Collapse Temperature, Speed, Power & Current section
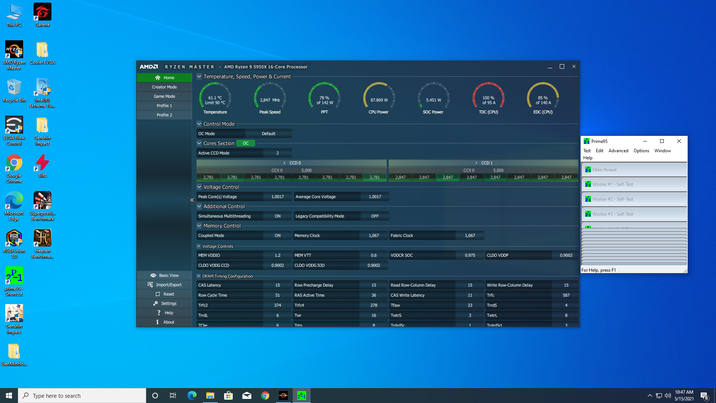Screen dimensions: 716x403 (x=199, y=77)
